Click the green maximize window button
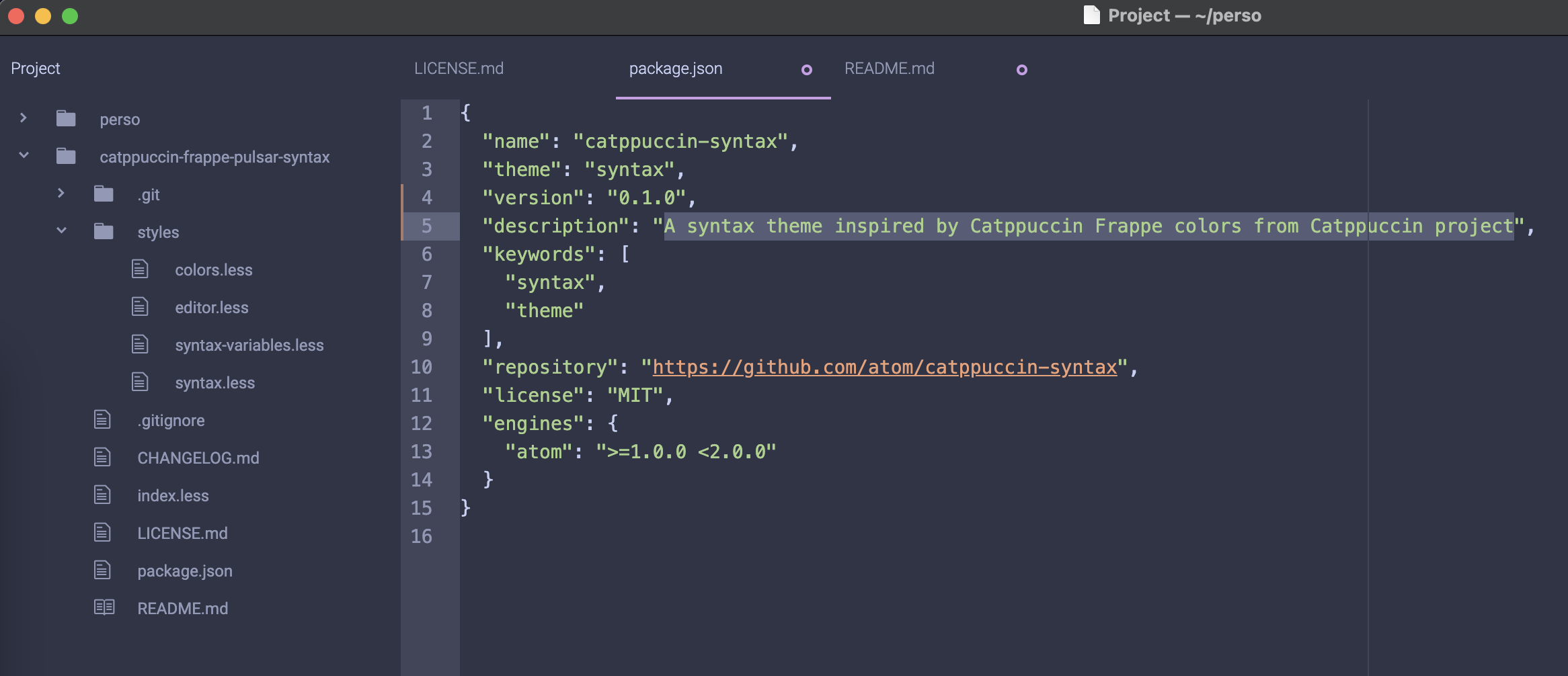1568x676 pixels. click(x=70, y=16)
